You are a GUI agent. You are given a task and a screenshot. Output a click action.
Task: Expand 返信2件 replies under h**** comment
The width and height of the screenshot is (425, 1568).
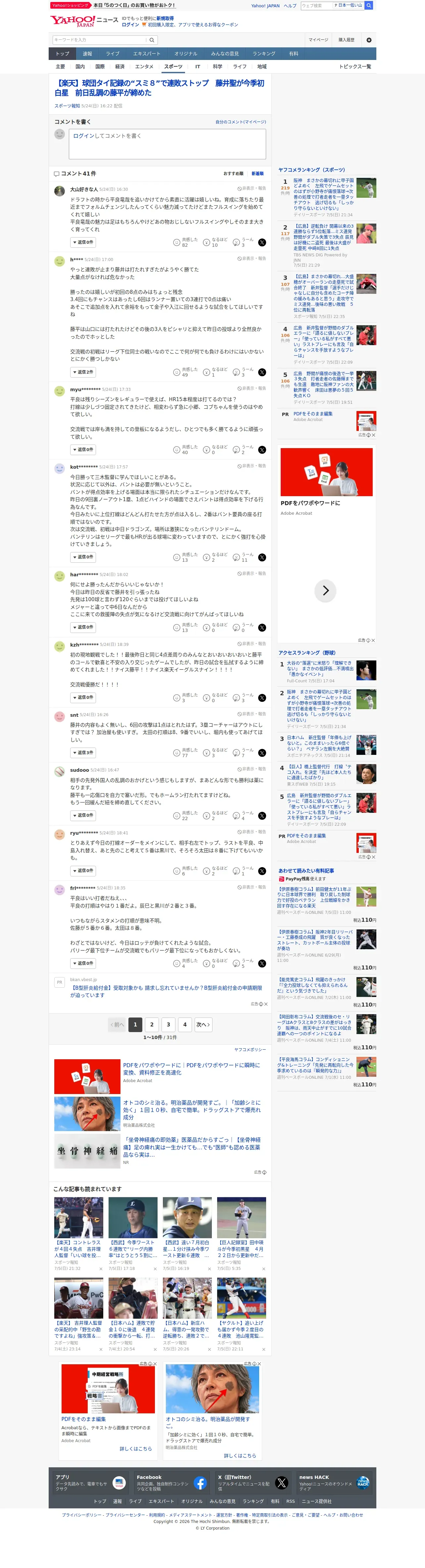coord(83,372)
